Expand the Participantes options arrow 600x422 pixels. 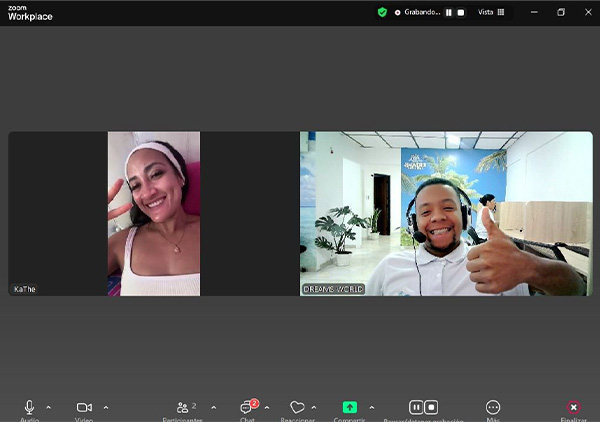click(213, 407)
